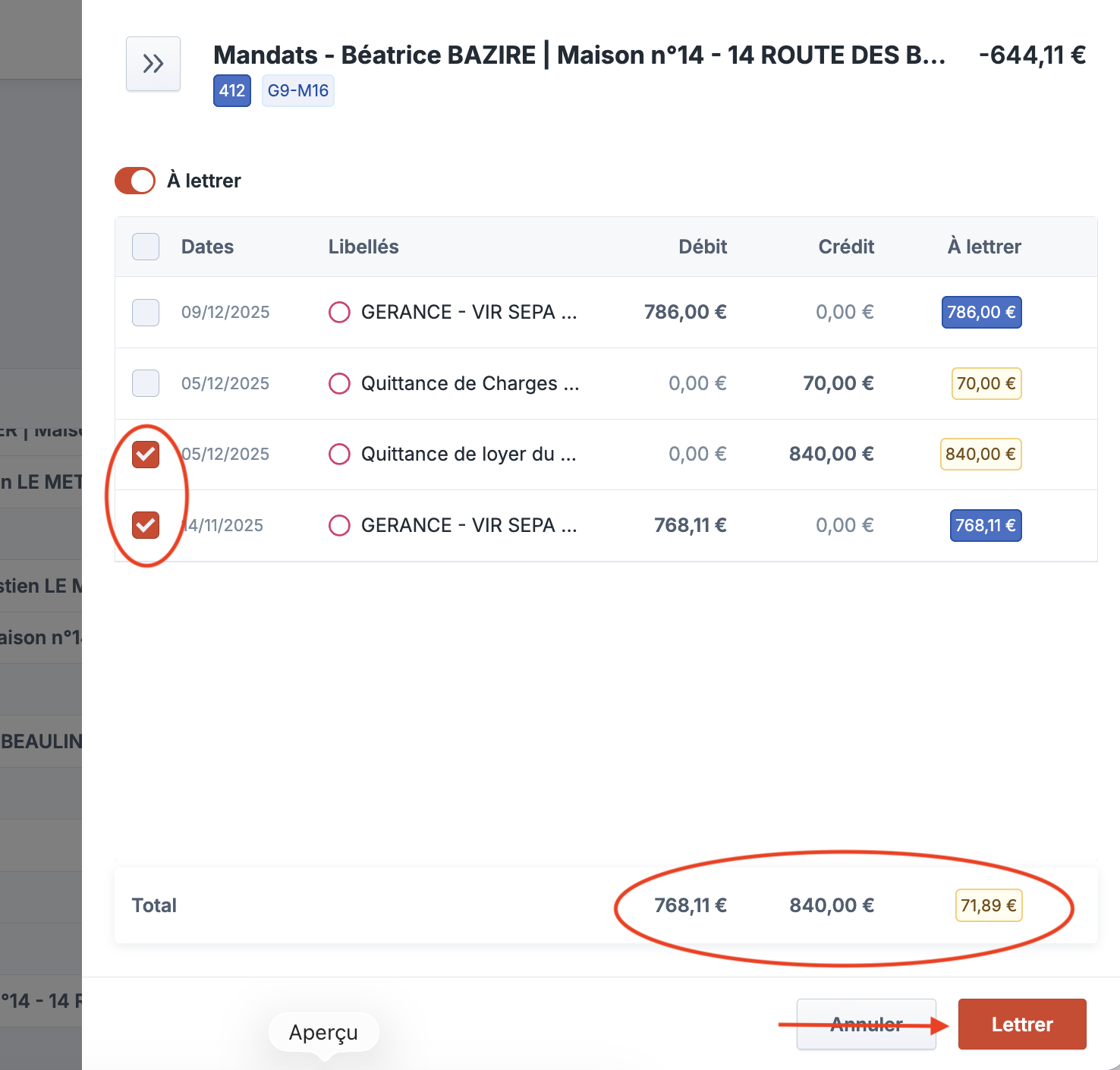Image resolution: width=1120 pixels, height=1070 pixels.
Task: Collapse the side panel with double chevron
Action: click(153, 64)
